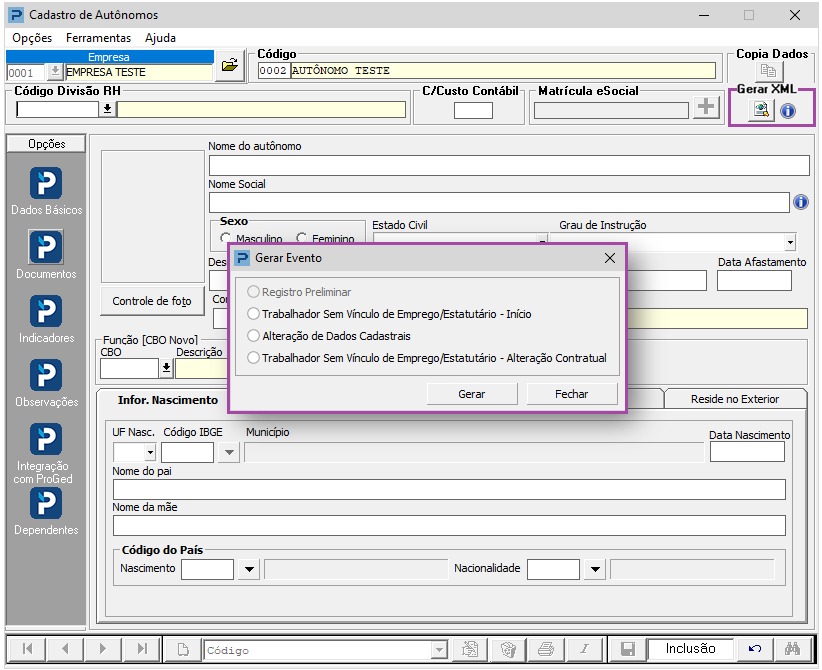This screenshot has height=670, width=822.
Task: Open the CBO lookup arrow
Action: click(x=166, y=368)
